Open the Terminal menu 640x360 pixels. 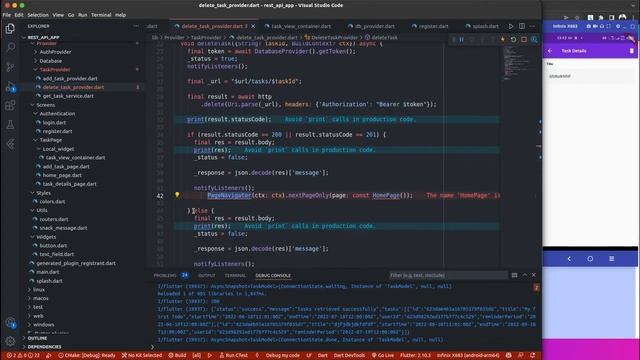(101, 15)
